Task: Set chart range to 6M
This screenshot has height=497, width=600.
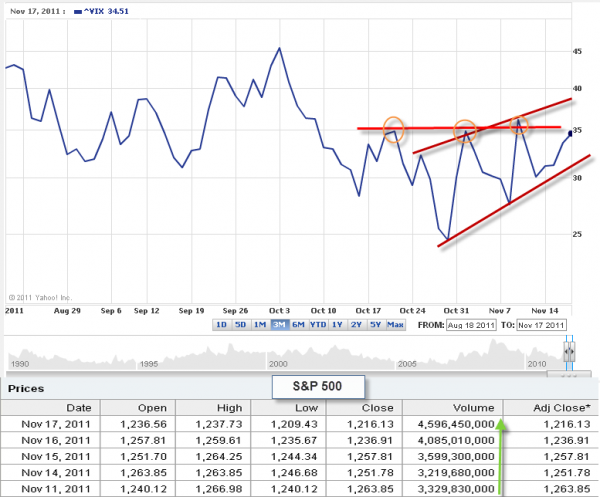Action: click(x=298, y=325)
